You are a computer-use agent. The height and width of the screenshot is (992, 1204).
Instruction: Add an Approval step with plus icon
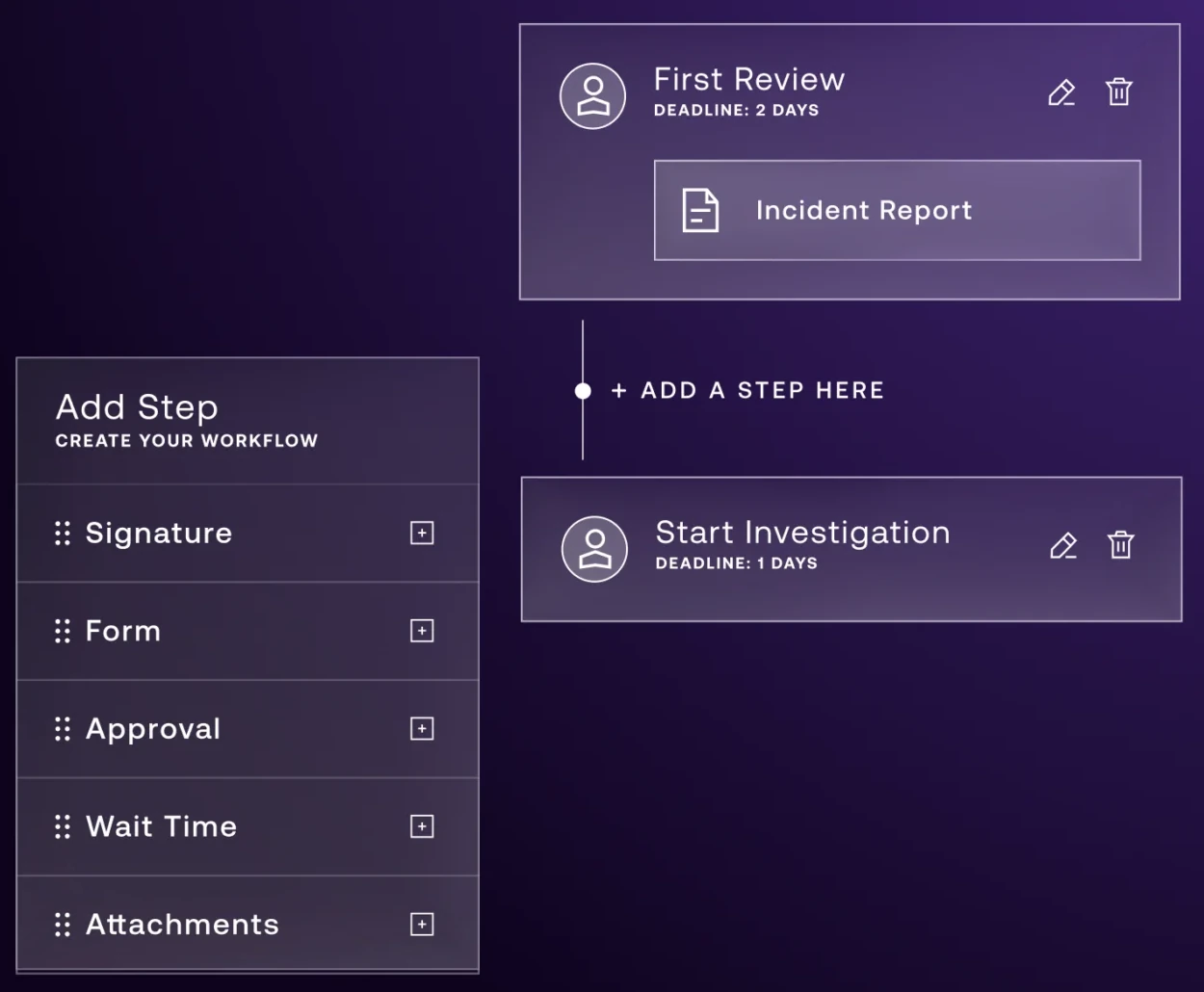pyautogui.click(x=422, y=729)
